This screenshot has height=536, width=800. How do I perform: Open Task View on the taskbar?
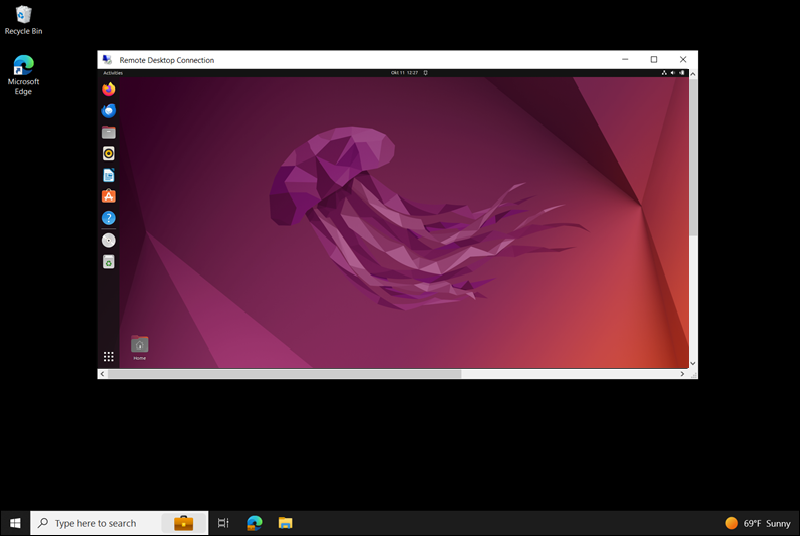(223, 523)
